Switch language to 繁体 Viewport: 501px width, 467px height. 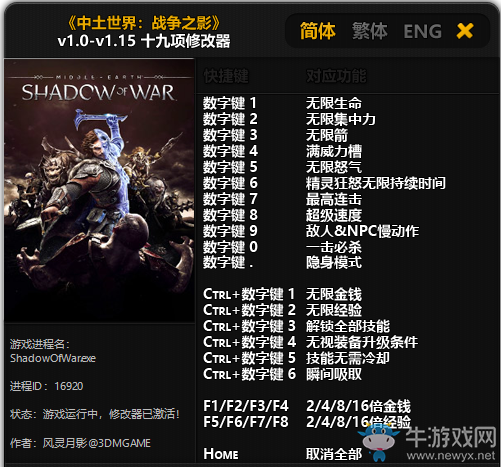coord(370,31)
